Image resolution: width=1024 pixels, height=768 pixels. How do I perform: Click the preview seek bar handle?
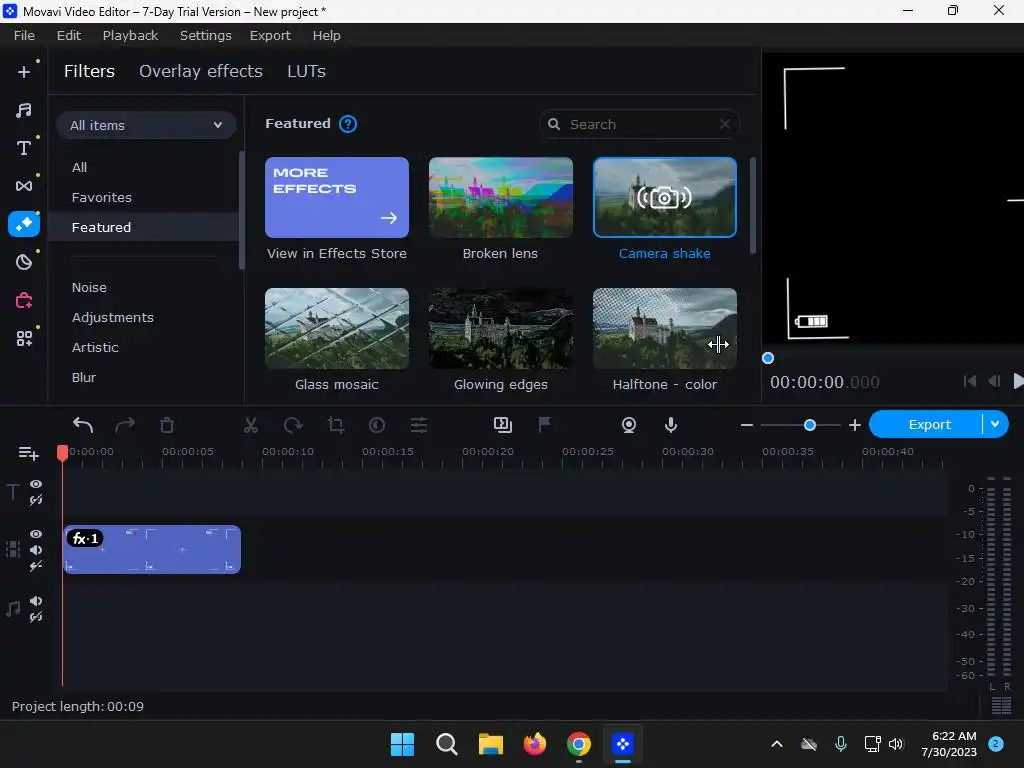(768, 358)
